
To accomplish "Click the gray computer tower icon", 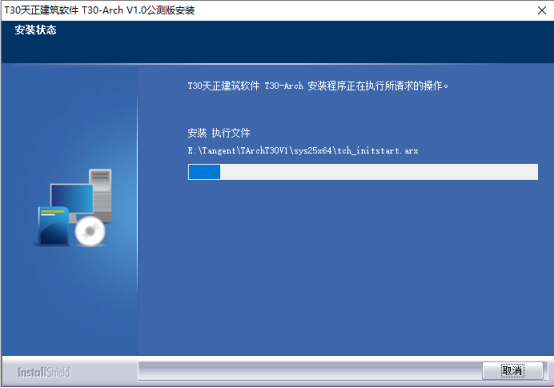I will (101, 195).
